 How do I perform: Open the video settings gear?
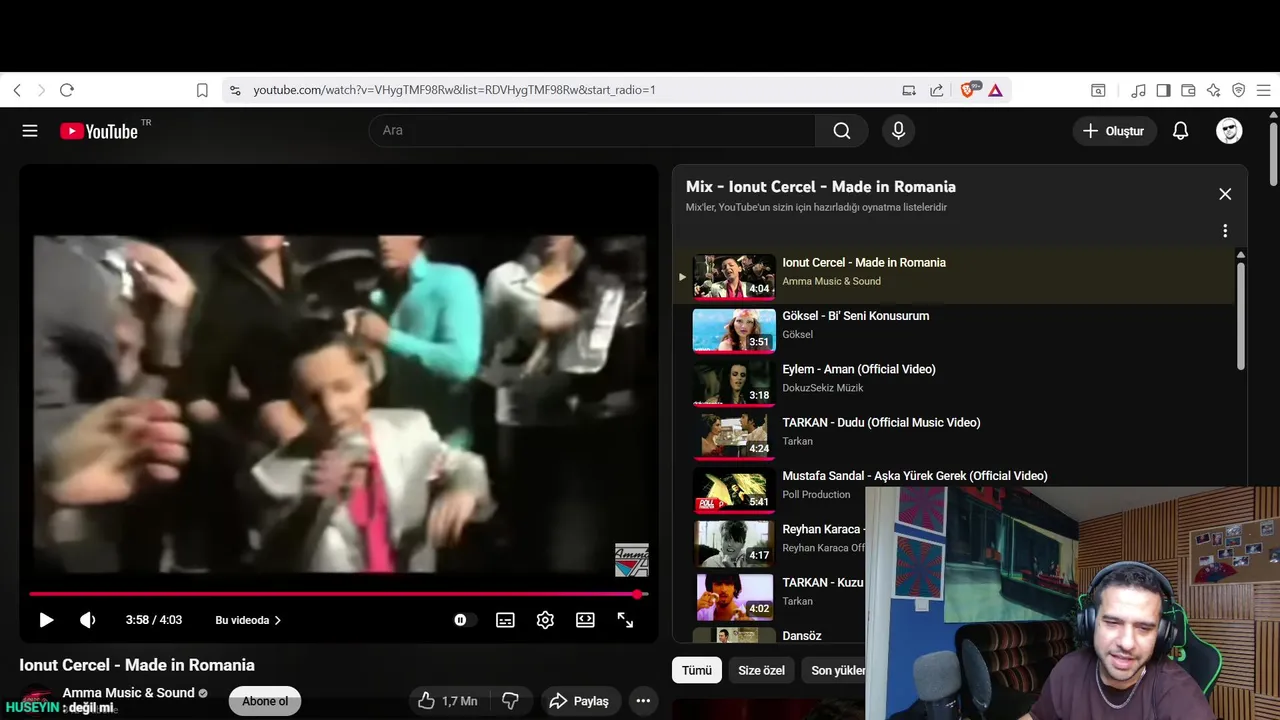pos(545,620)
